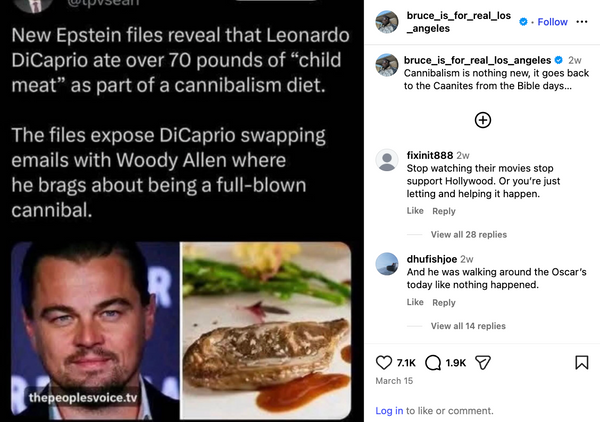Viewport: 600px width, 422px height.
Task: Load more comments with the plus circle
Action: click(x=482, y=120)
